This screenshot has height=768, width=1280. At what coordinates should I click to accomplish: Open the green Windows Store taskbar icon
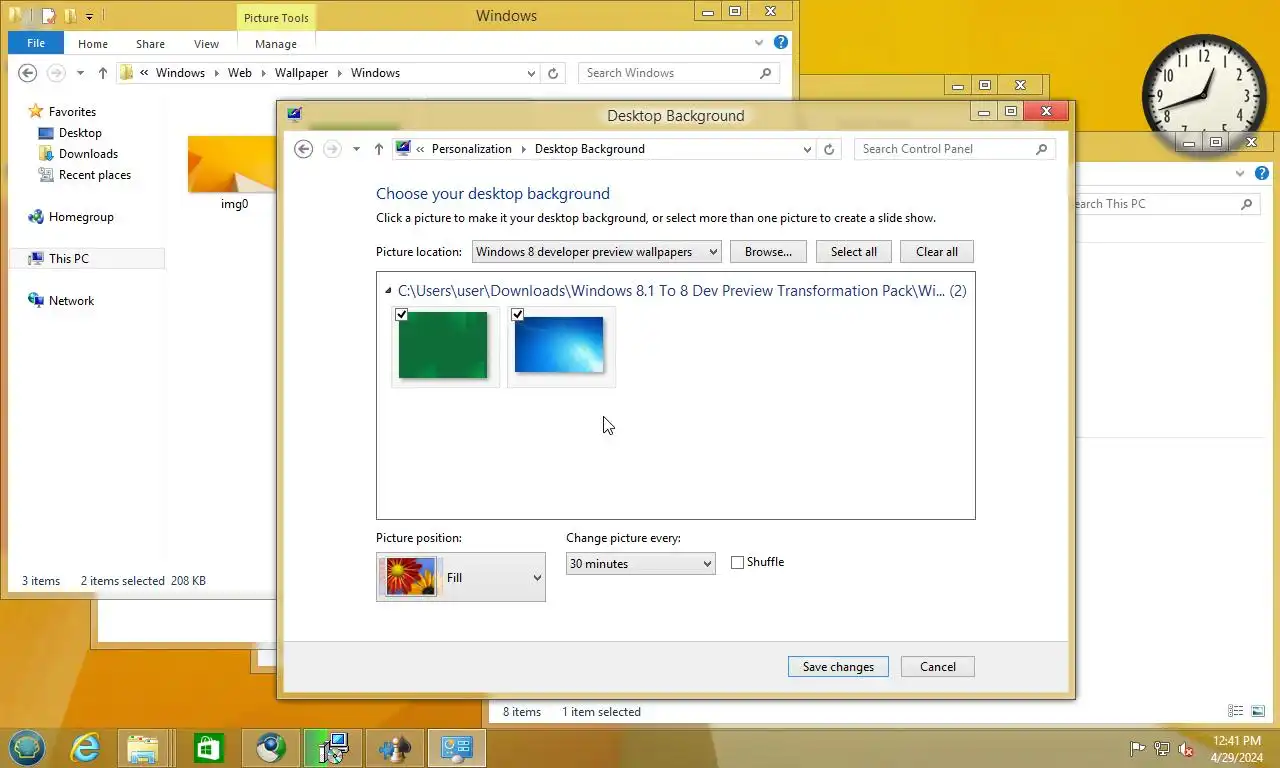pos(208,747)
